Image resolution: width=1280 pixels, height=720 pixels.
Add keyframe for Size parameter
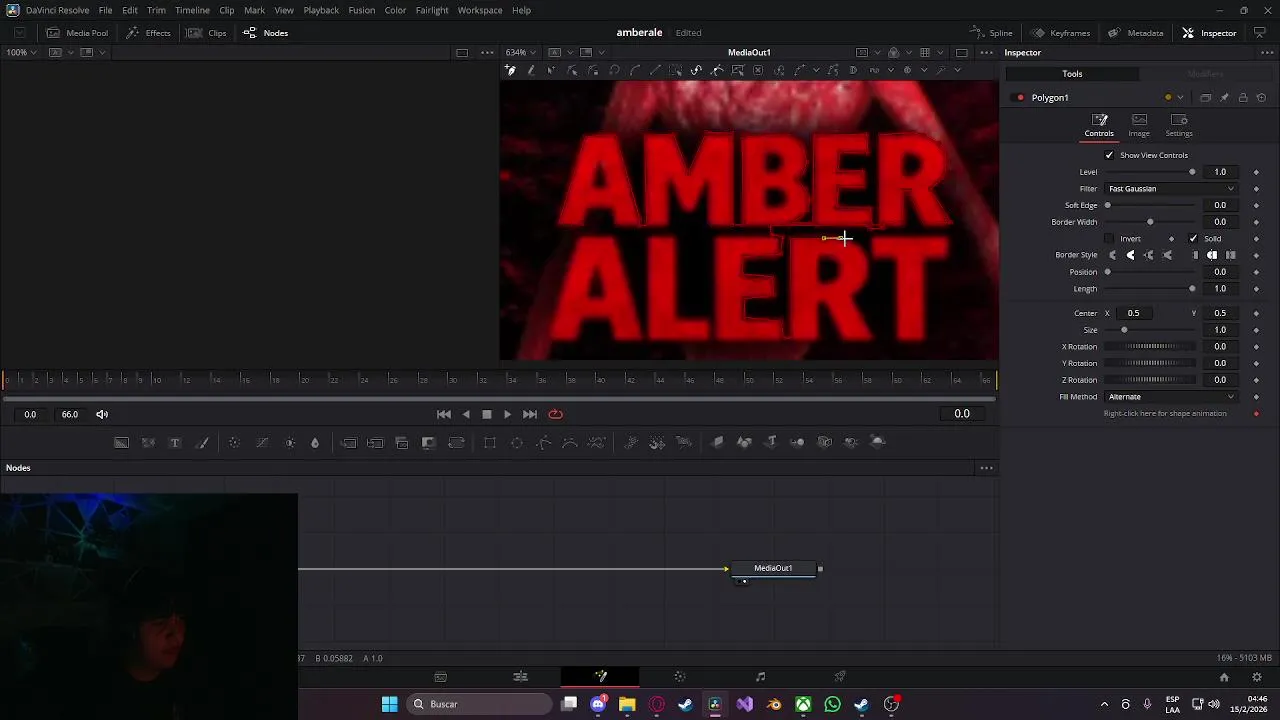coord(1256,330)
